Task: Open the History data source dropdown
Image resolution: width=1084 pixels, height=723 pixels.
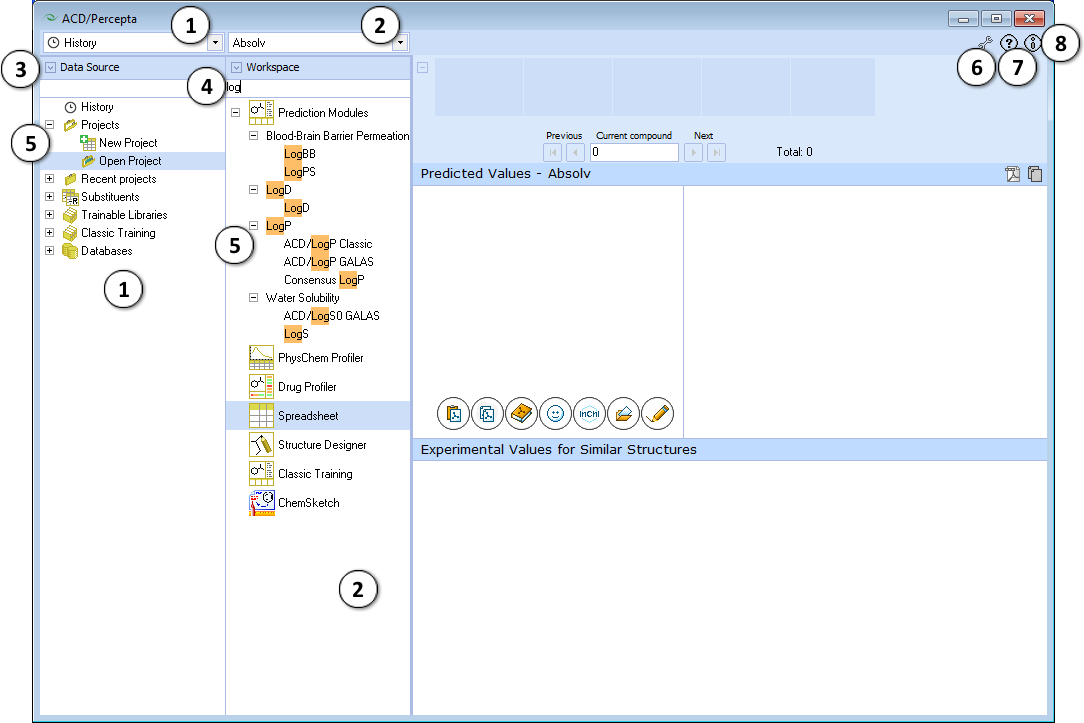Action: click(215, 43)
